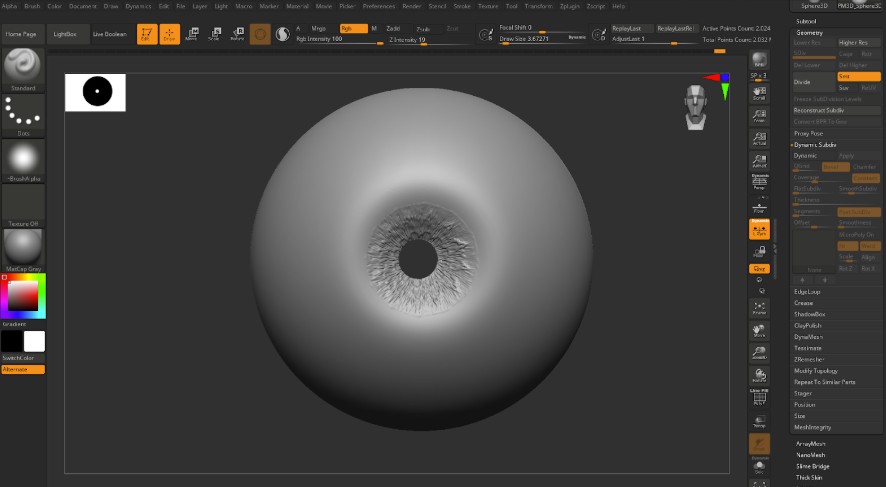This screenshot has width=886, height=487.
Task: Enable Live Boolean mode
Action: point(110,34)
